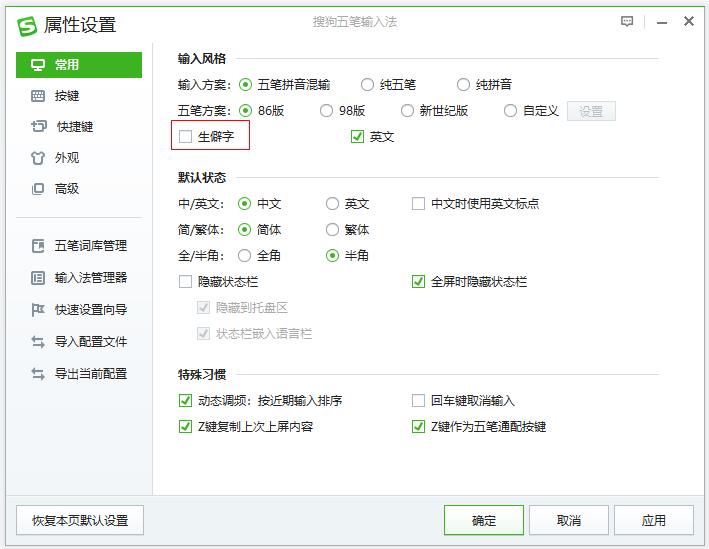
Task: Open the 高级 advanced settings icon
Action: (x=38, y=189)
